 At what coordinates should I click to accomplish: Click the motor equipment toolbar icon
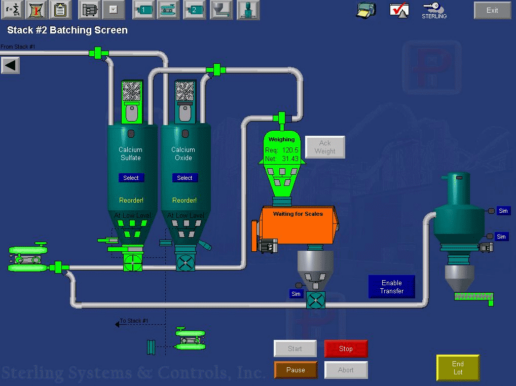pyautogui.click(x=89, y=10)
